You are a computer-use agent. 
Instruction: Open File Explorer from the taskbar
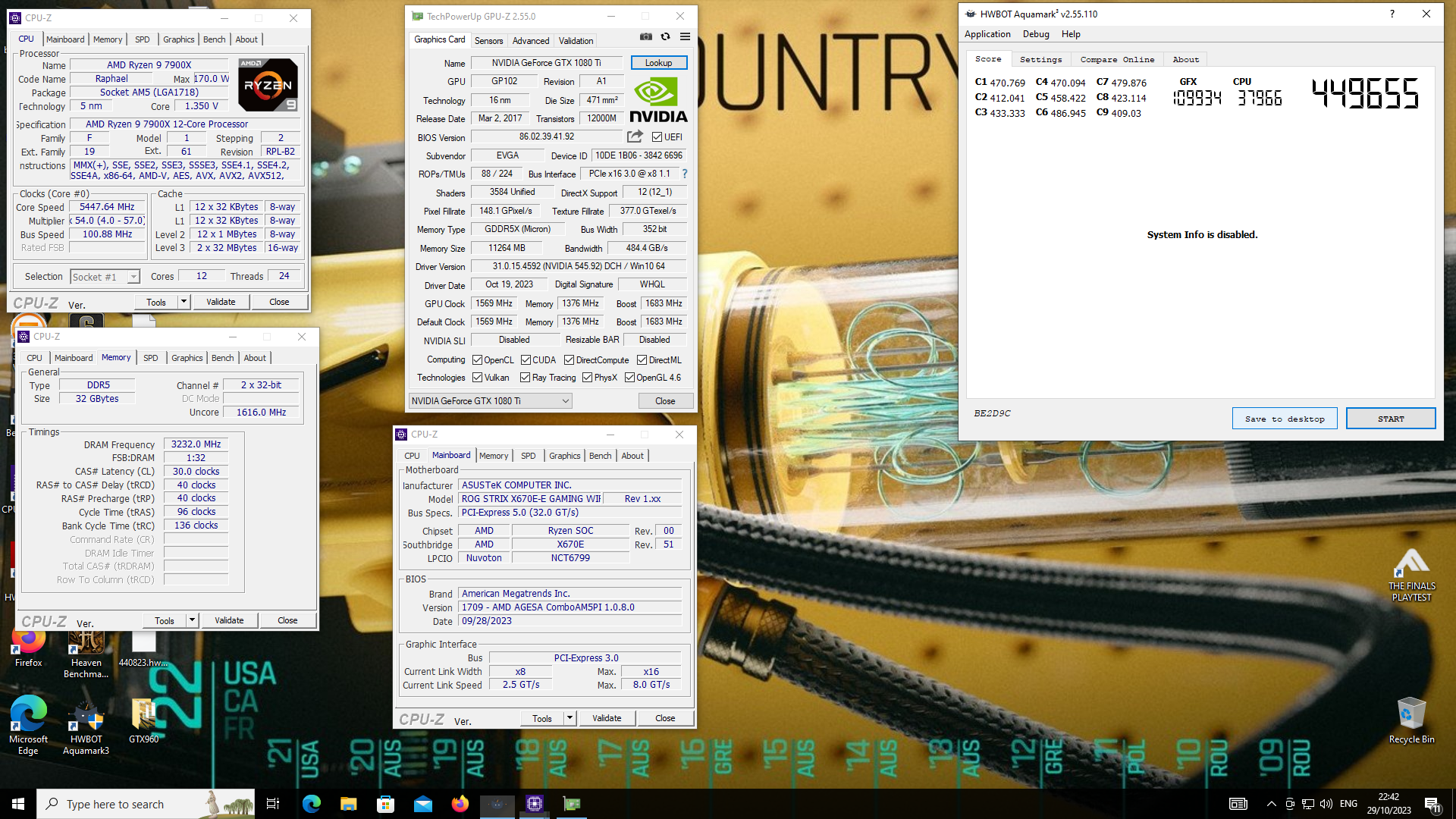tap(349, 804)
